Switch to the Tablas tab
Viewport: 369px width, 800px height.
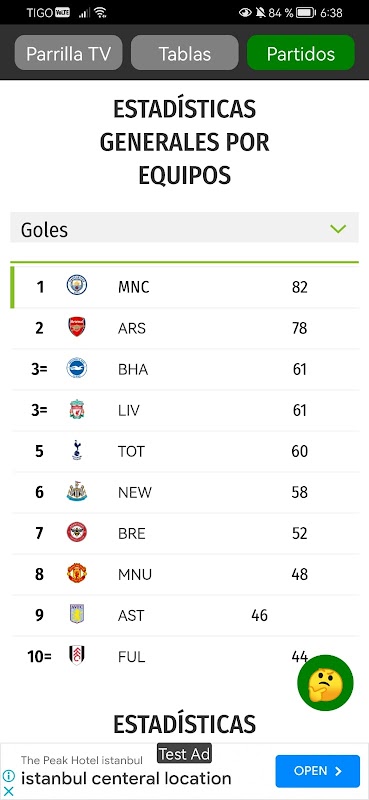coord(184,53)
